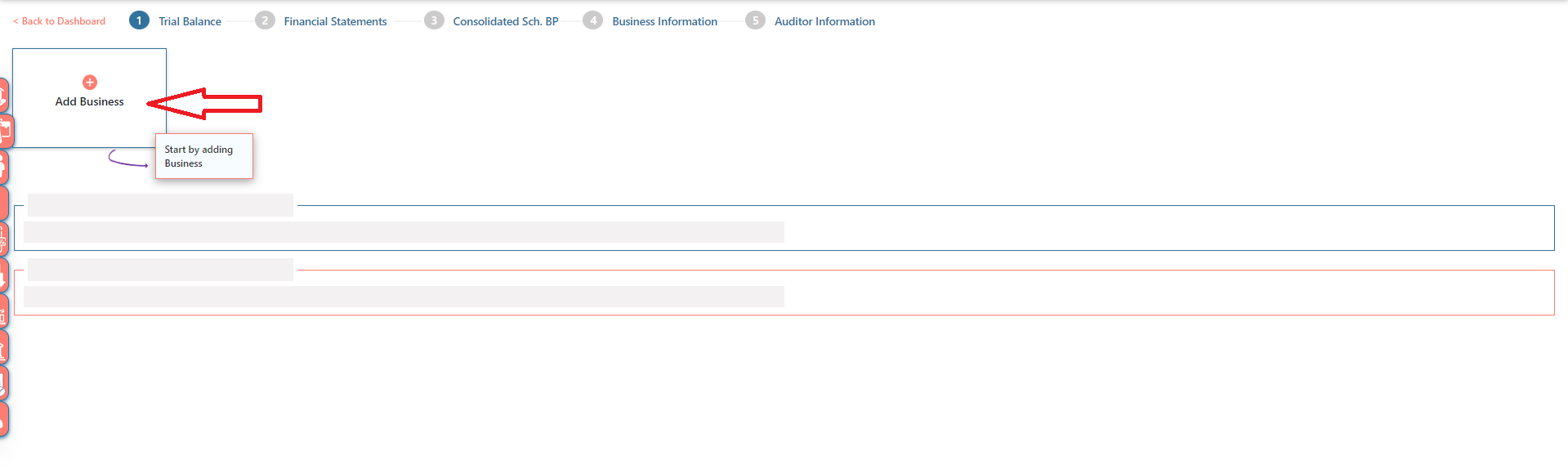The height and width of the screenshot is (470, 1568).
Task: Click Back to Dashboard link
Action: point(60,21)
